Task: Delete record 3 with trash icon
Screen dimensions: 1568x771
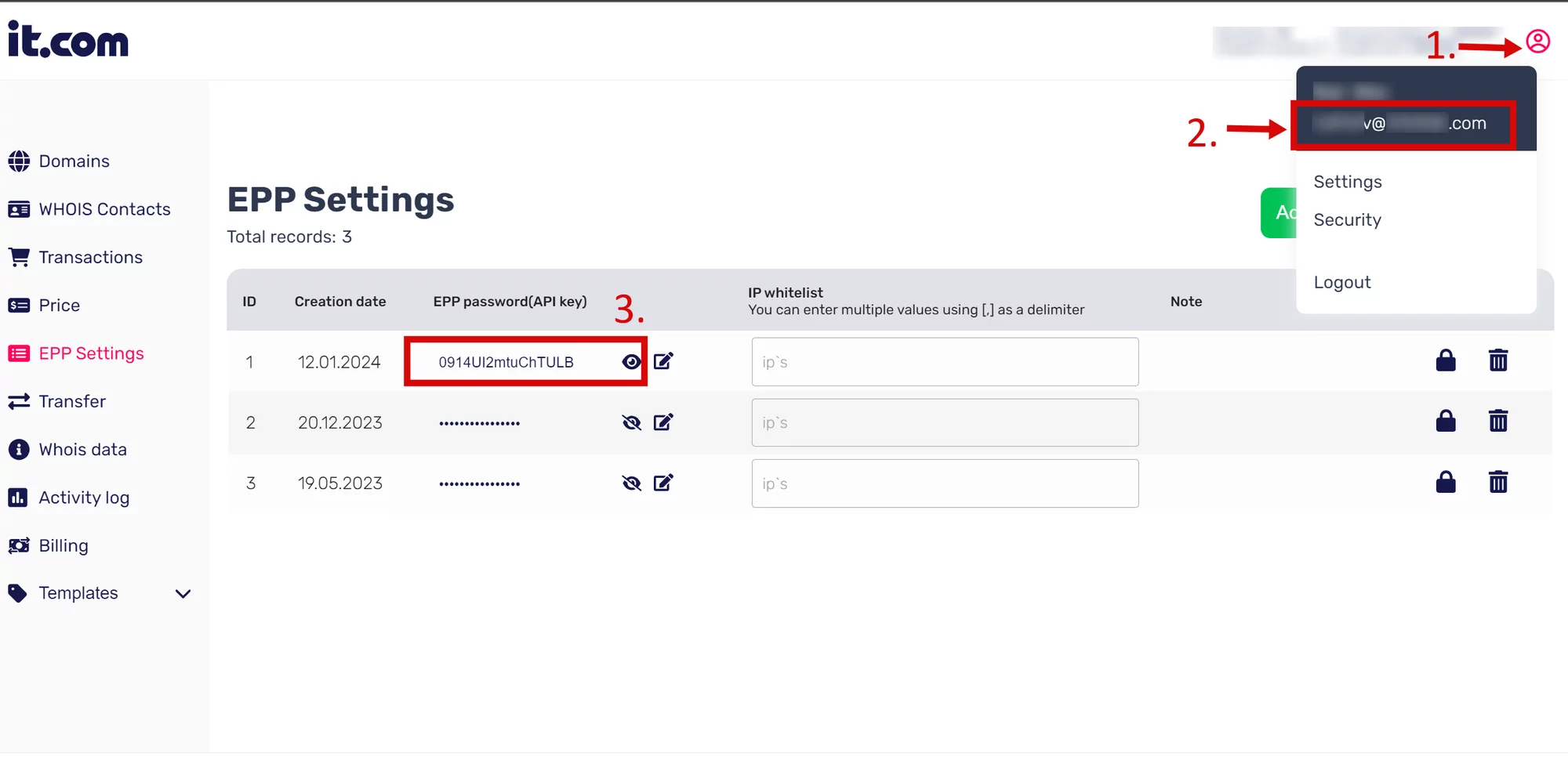Action: (x=1498, y=482)
